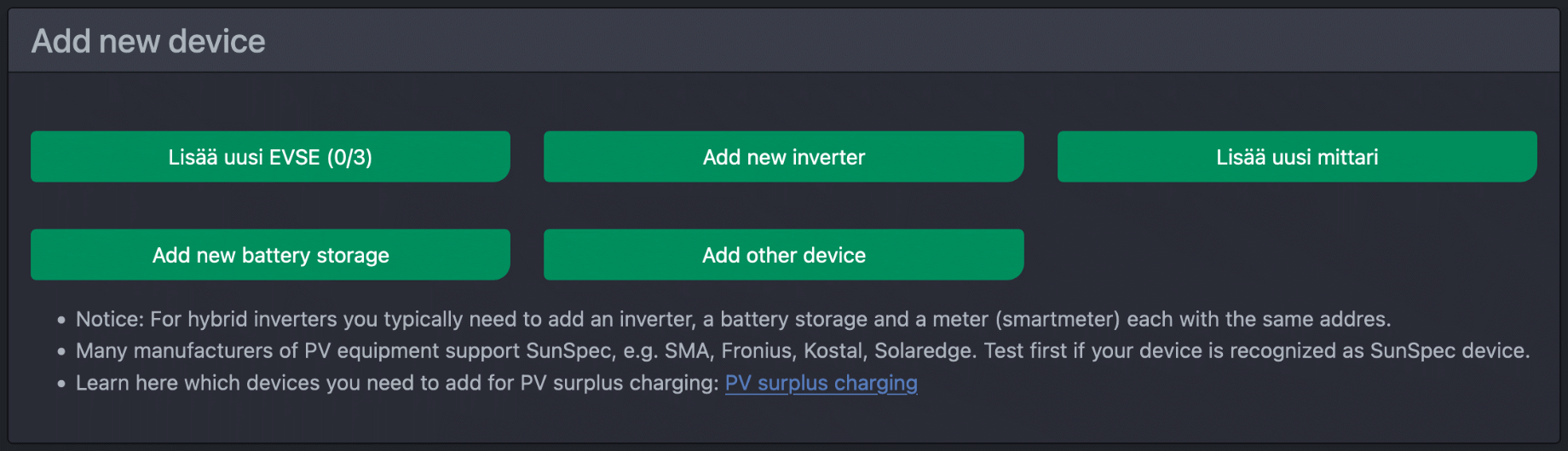Click the "Lisää uusi mittari" button
Viewport: 1568px width, 451px height.
click(x=1296, y=157)
